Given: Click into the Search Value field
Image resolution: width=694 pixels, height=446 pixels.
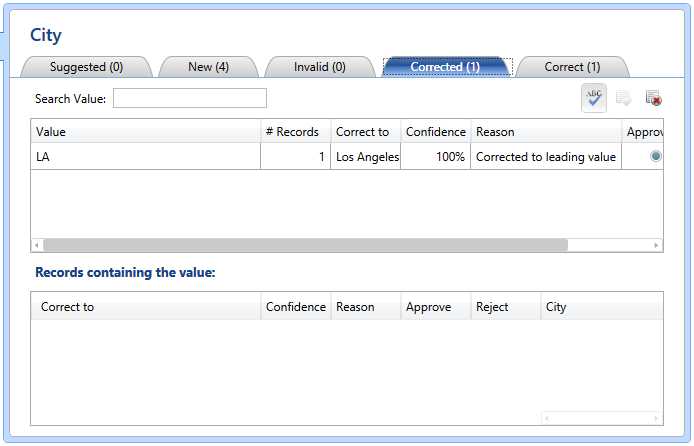Looking at the screenshot, I should pyautogui.click(x=190, y=98).
